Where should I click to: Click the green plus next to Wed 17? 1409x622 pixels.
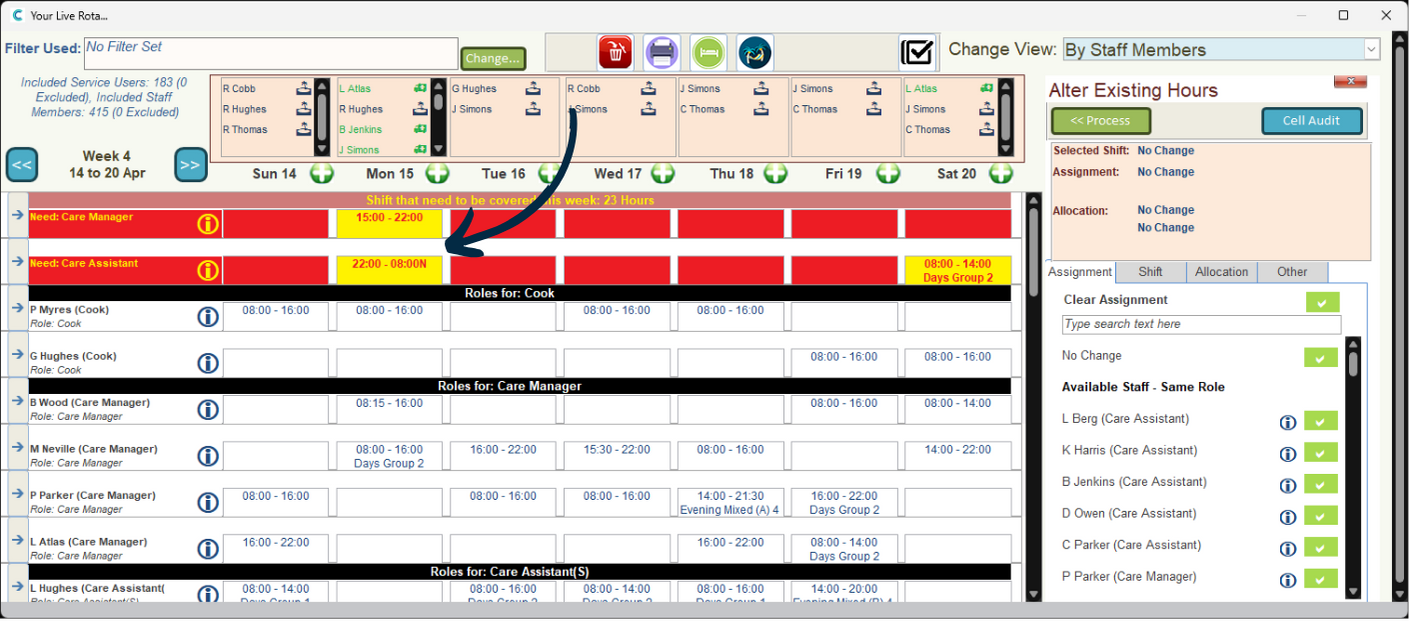pos(662,173)
